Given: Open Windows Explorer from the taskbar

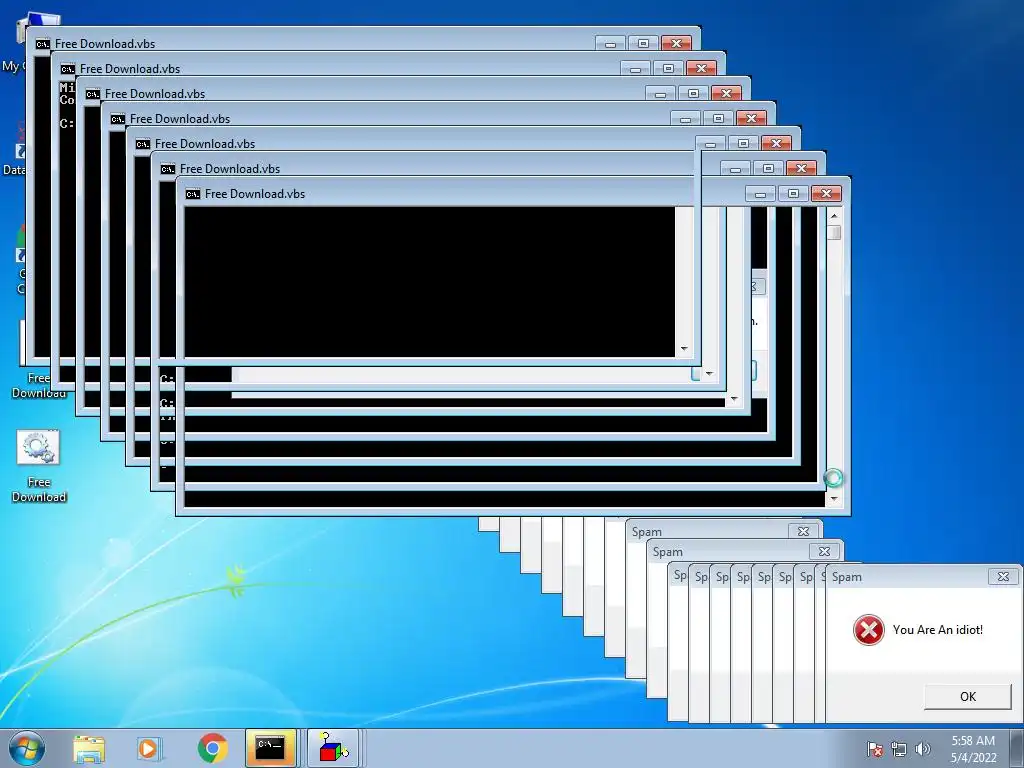Looking at the screenshot, I should (89, 749).
